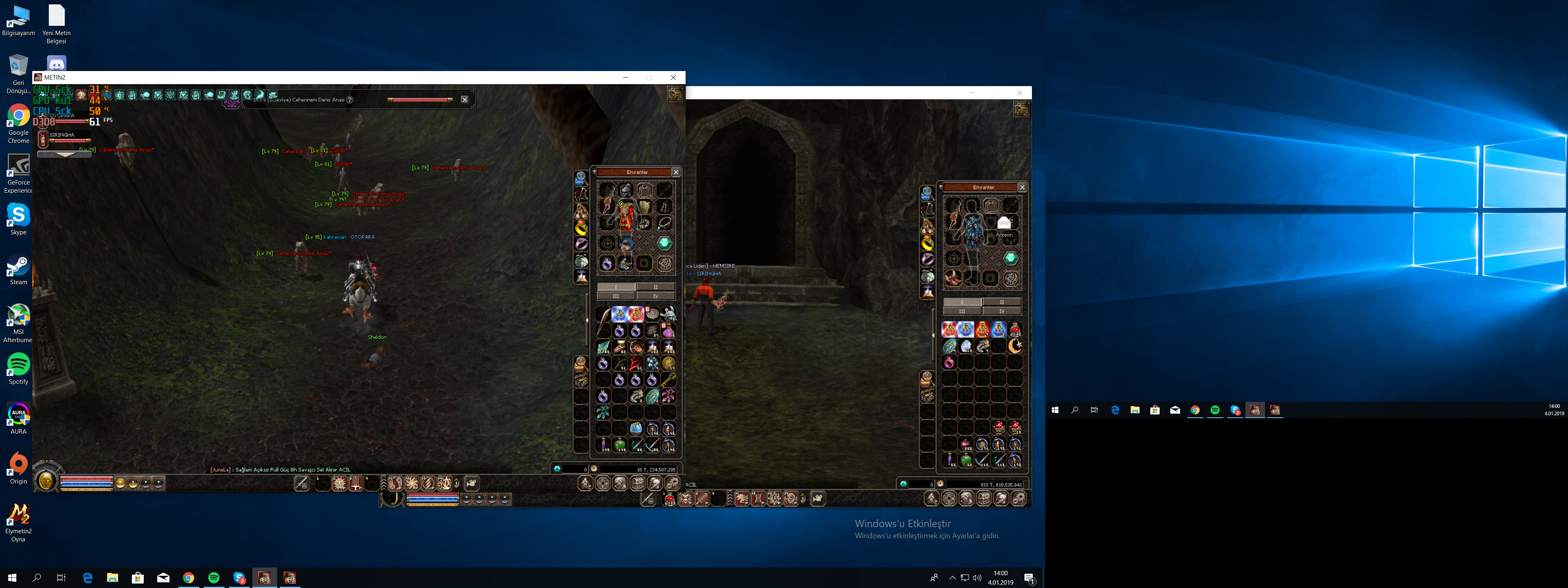Click green gem equipment slot in right Envanter

pyautogui.click(x=1011, y=258)
